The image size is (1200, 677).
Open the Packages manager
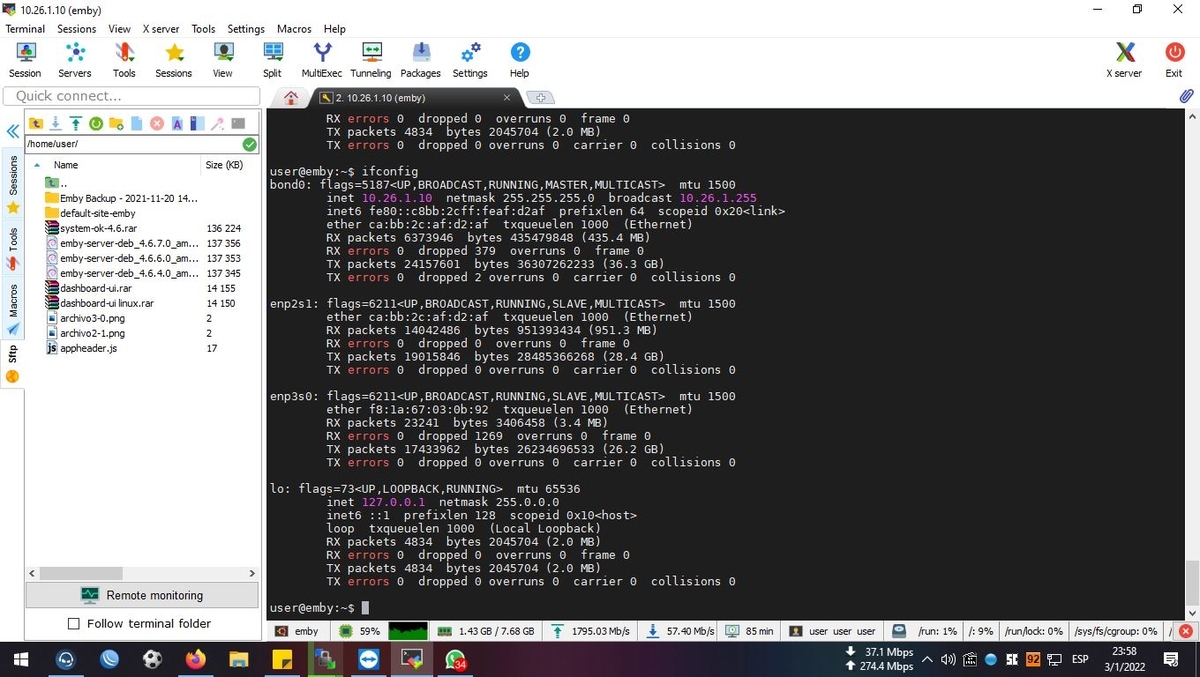pyautogui.click(x=421, y=60)
